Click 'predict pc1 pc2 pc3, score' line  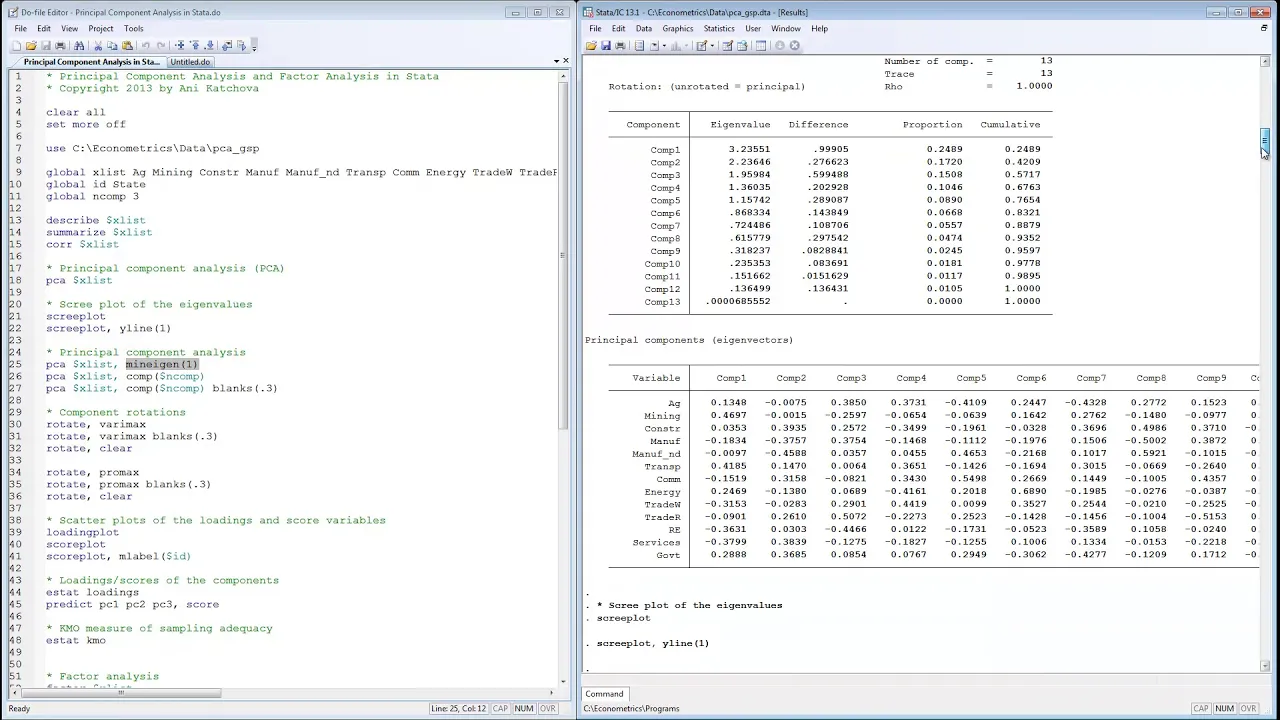point(132,604)
